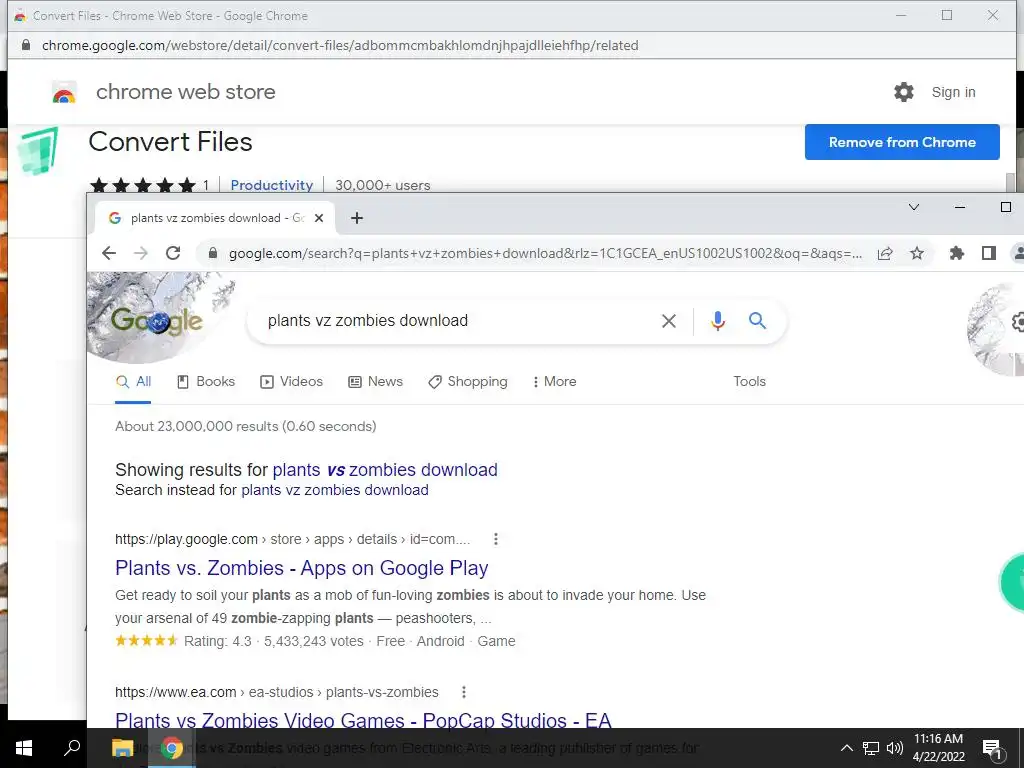
Task: Open Plants vs. Zombies - Apps on Google Play
Action: [x=302, y=568]
